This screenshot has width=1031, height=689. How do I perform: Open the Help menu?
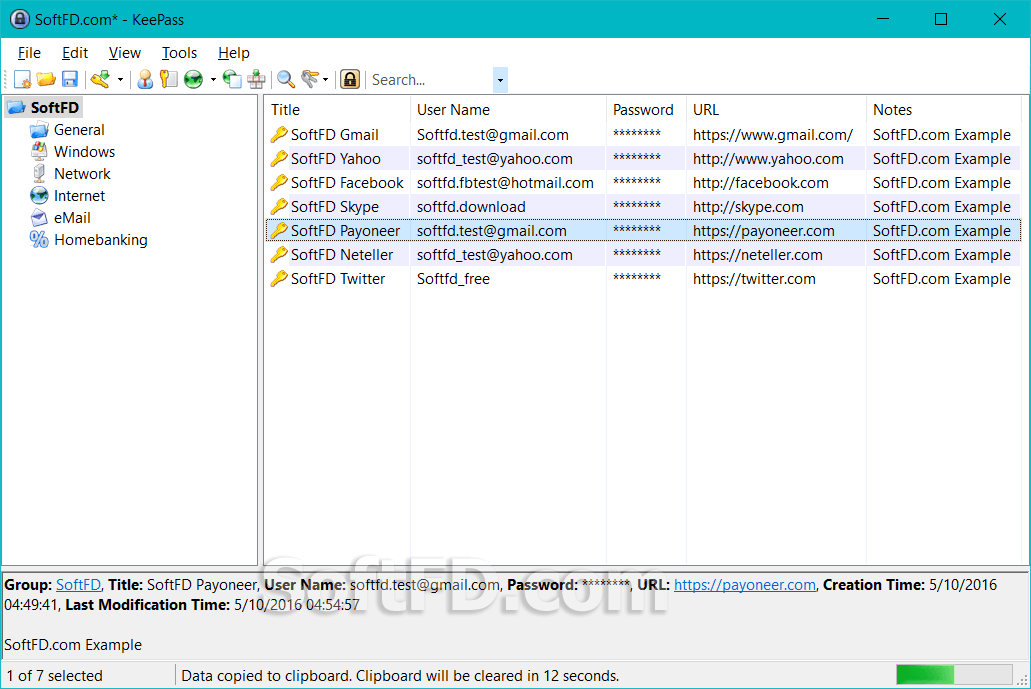[233, 53]
